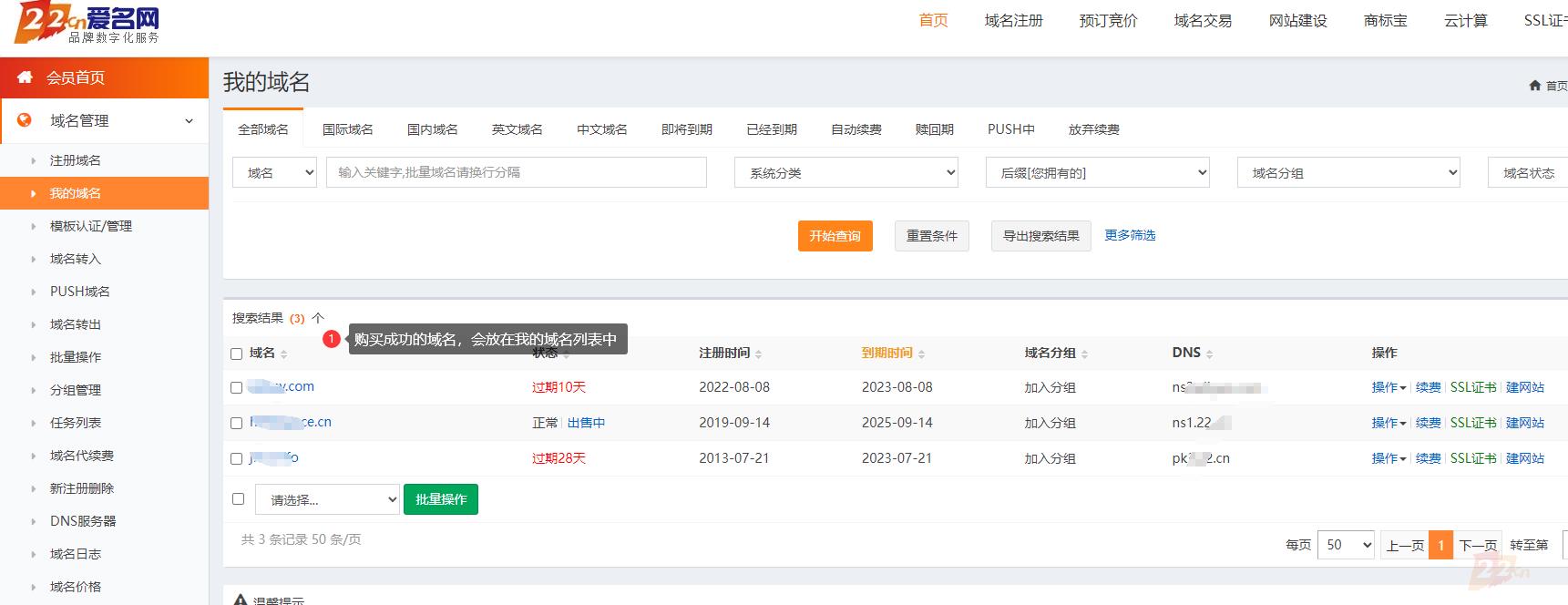Click the 重置条件 button
This screenshot has width=1568, height=605.
pos(932,236)
